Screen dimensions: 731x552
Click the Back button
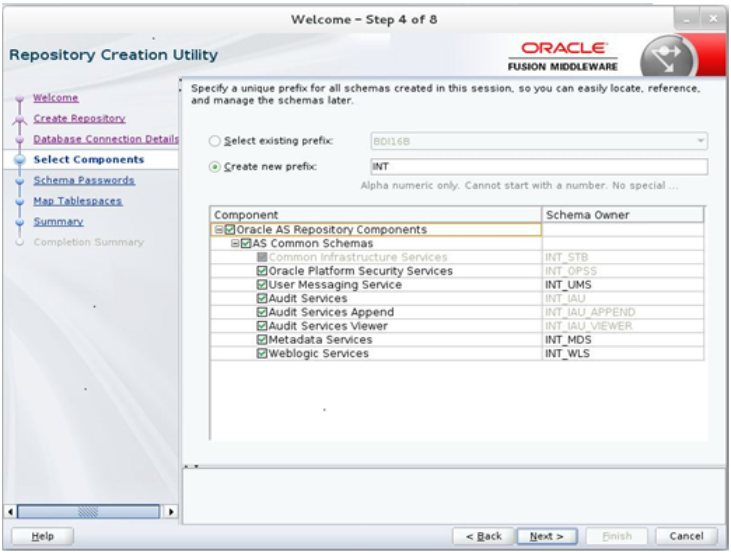point(483,536)
